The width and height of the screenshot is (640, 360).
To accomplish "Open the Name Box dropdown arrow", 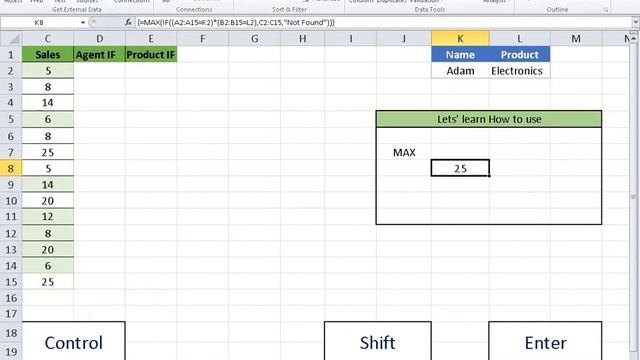I will click(83, 22).
